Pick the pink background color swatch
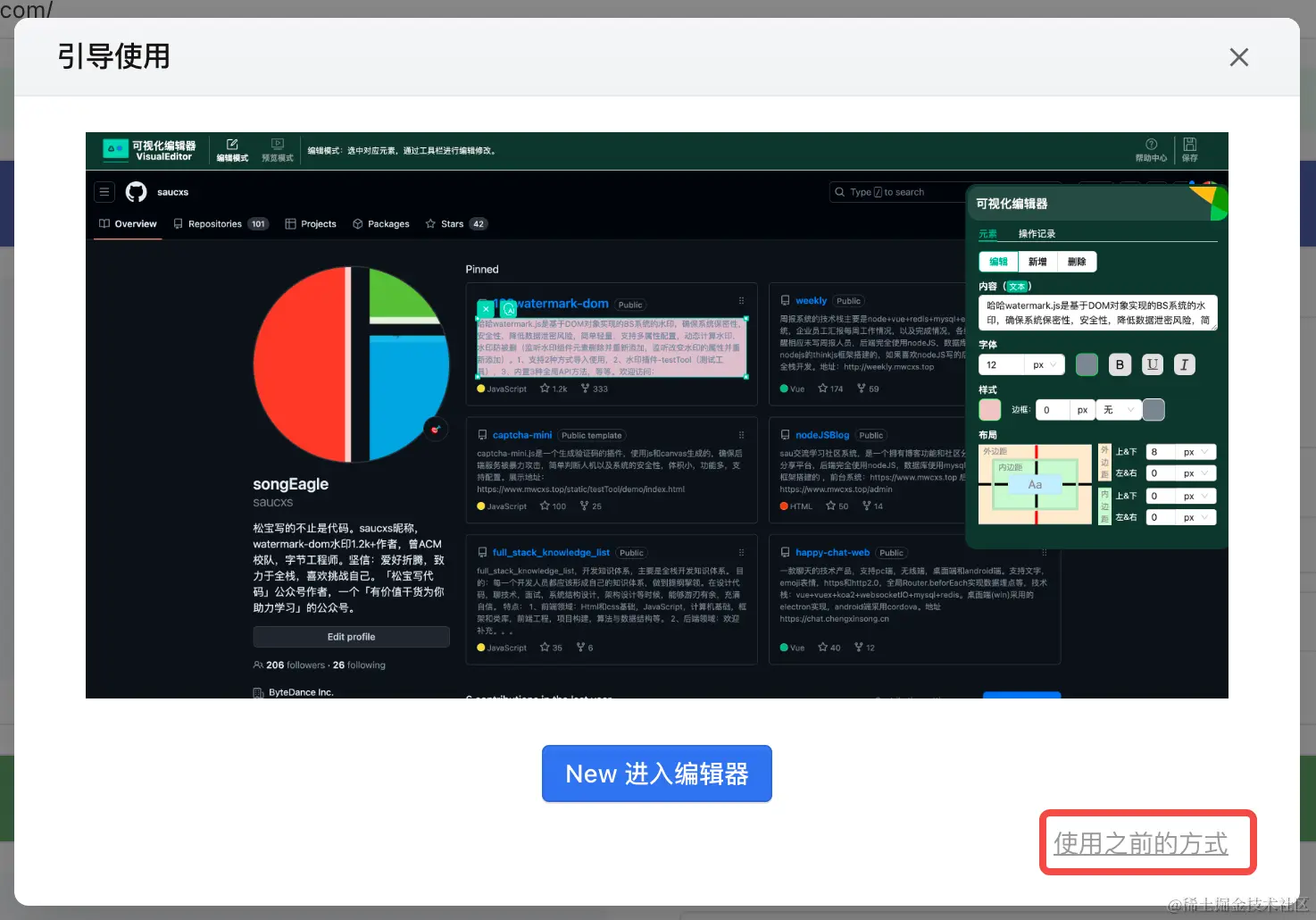 point(990,410)
